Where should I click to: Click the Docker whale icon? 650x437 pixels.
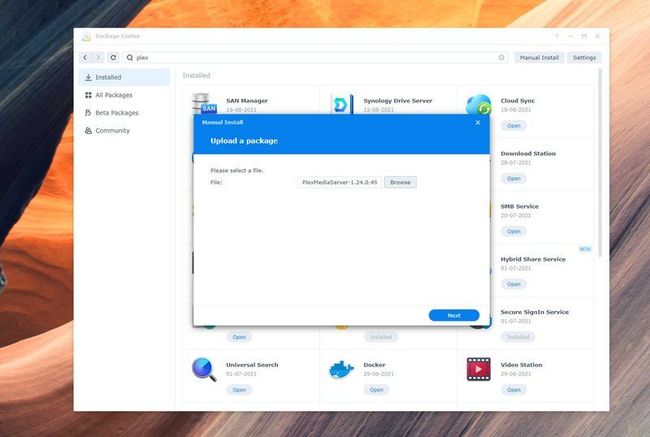point(341,369)
